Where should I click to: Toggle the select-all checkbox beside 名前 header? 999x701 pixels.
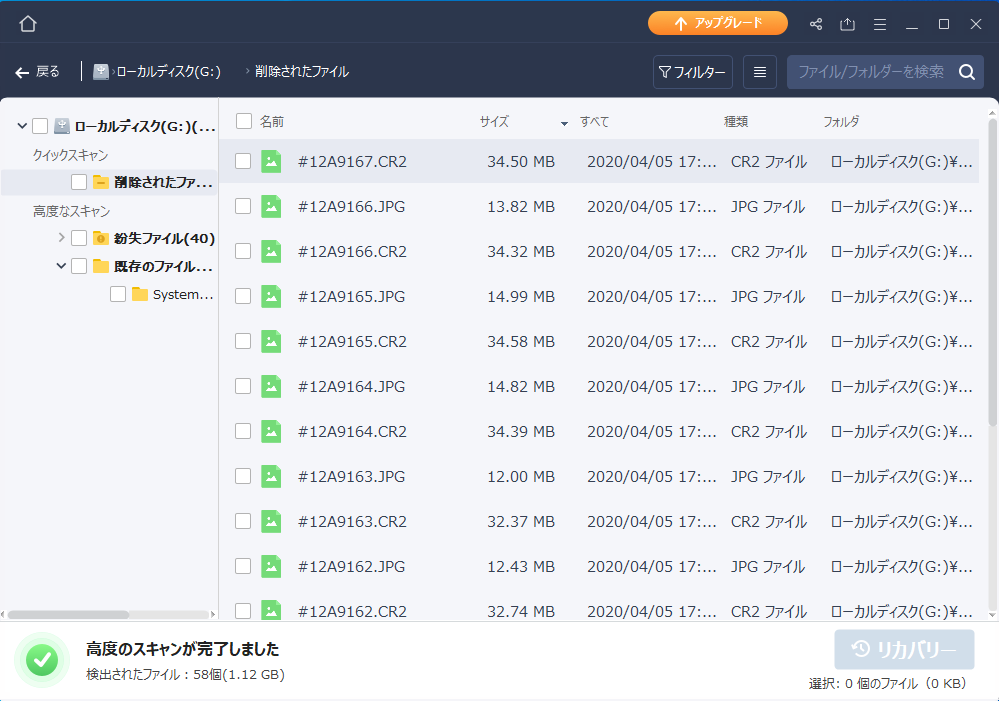[x=244, y=122]
